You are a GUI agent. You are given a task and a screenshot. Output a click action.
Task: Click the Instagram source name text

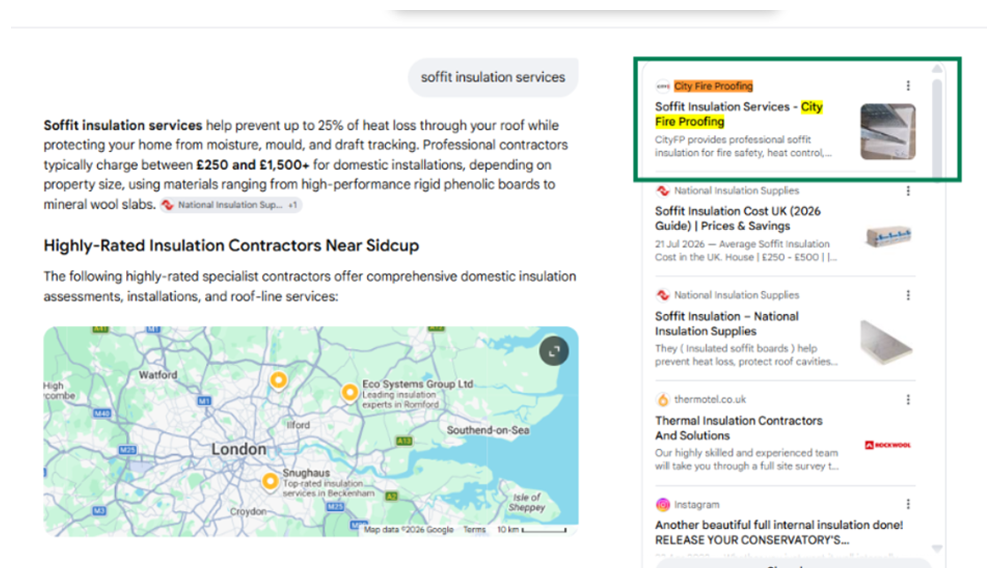pos(696,504)
